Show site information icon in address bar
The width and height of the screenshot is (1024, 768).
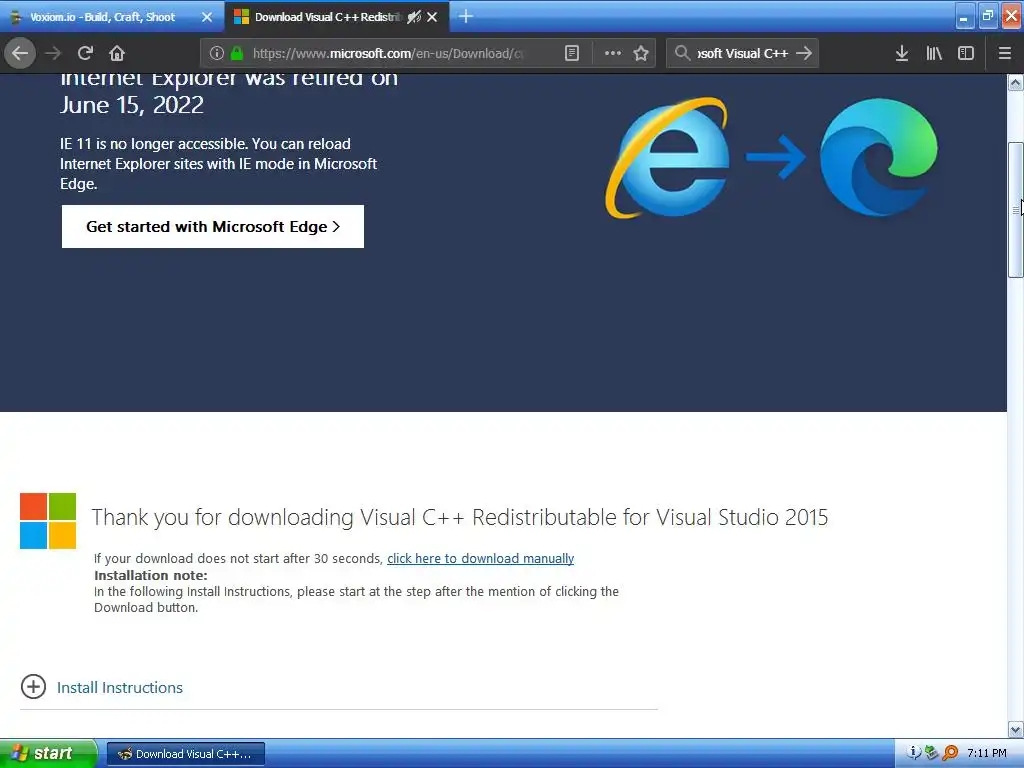pyautogui.click(x=217, y=53)
